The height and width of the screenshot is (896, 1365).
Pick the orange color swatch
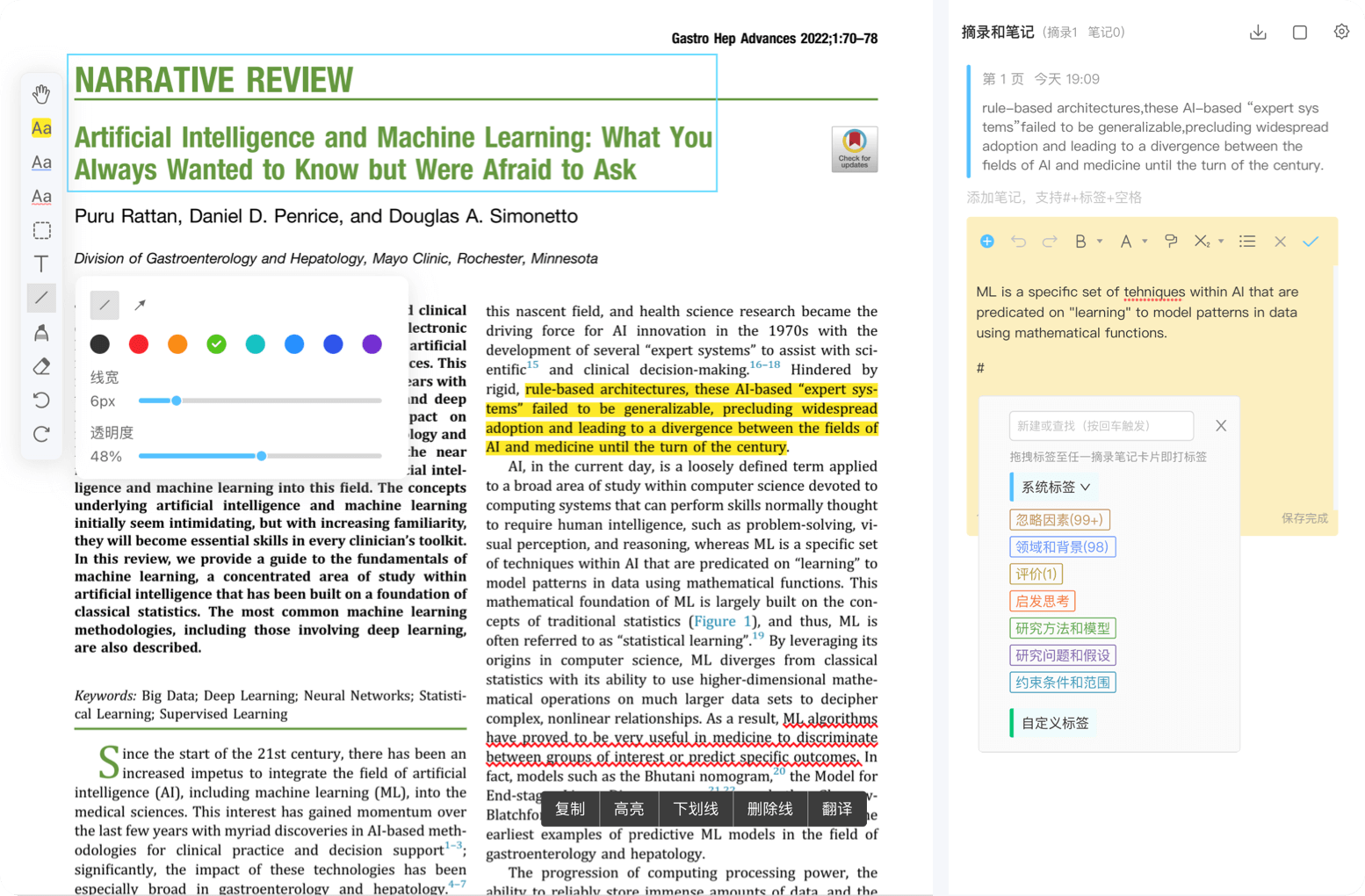(177, 344)
